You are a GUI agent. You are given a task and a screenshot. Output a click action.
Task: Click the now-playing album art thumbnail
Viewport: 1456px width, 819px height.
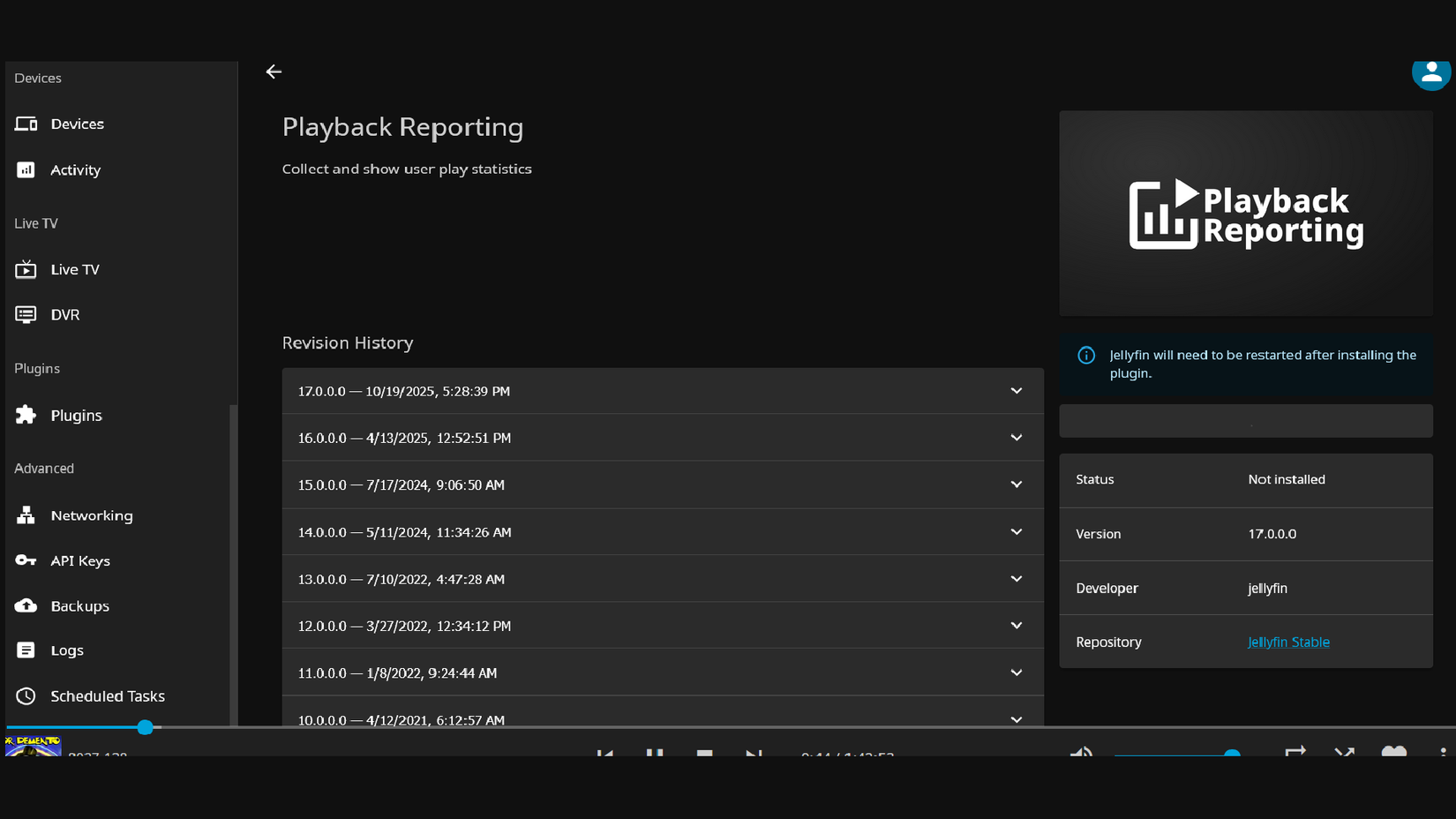[x=33, y=747]
